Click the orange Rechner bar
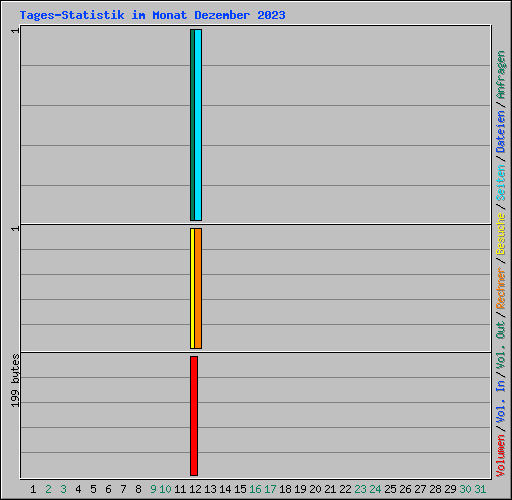512x500 pixels. pyautogui.click(x=198, y=289)
